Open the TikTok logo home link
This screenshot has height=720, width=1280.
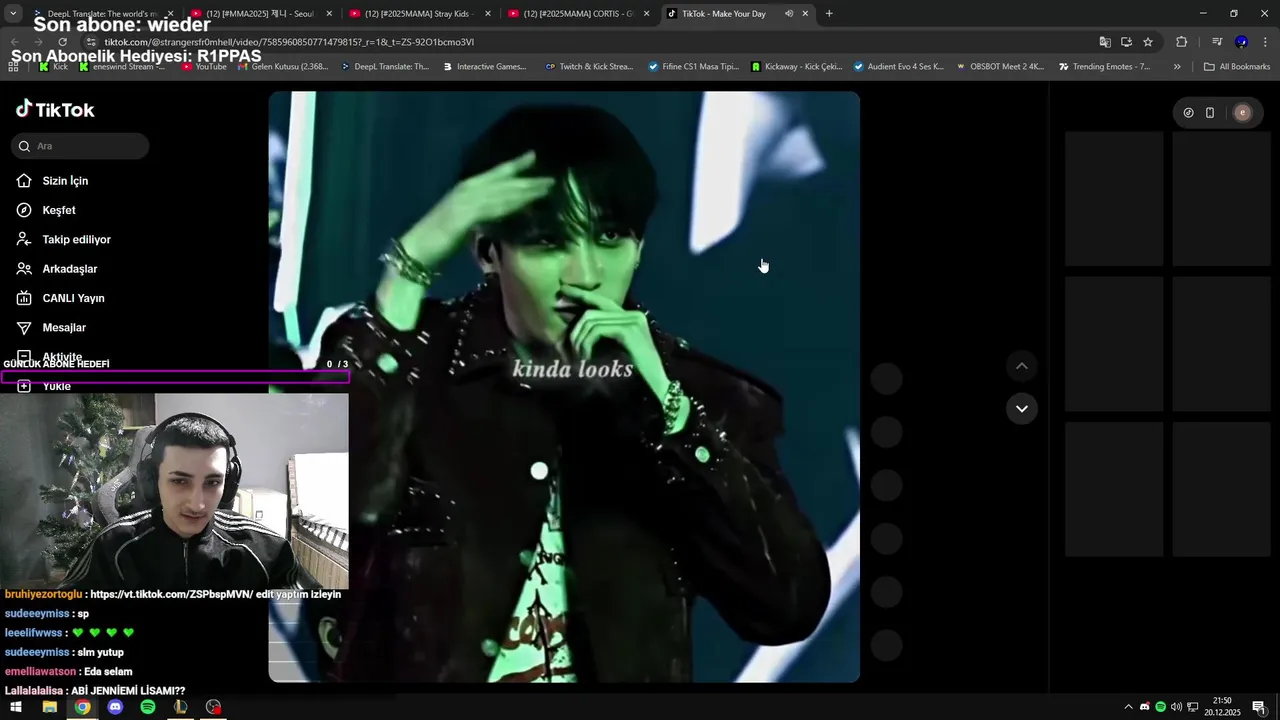click(55, 110)
